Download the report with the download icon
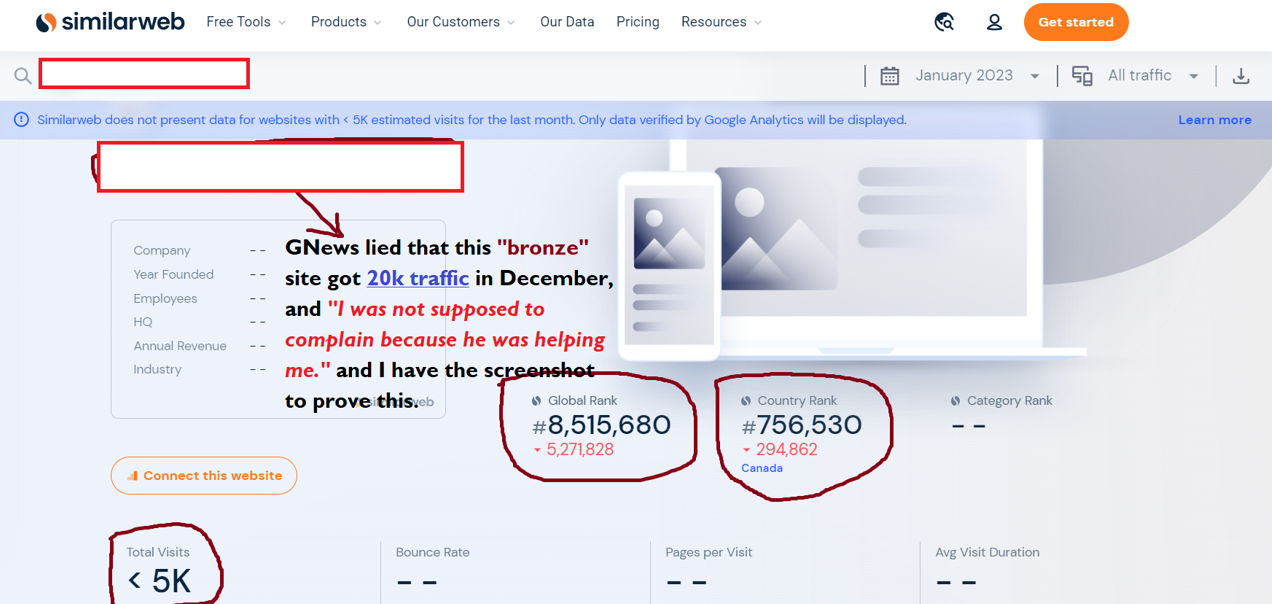Image resolution: width=1272 pixels, height=604 pixels. [1241, 76]
